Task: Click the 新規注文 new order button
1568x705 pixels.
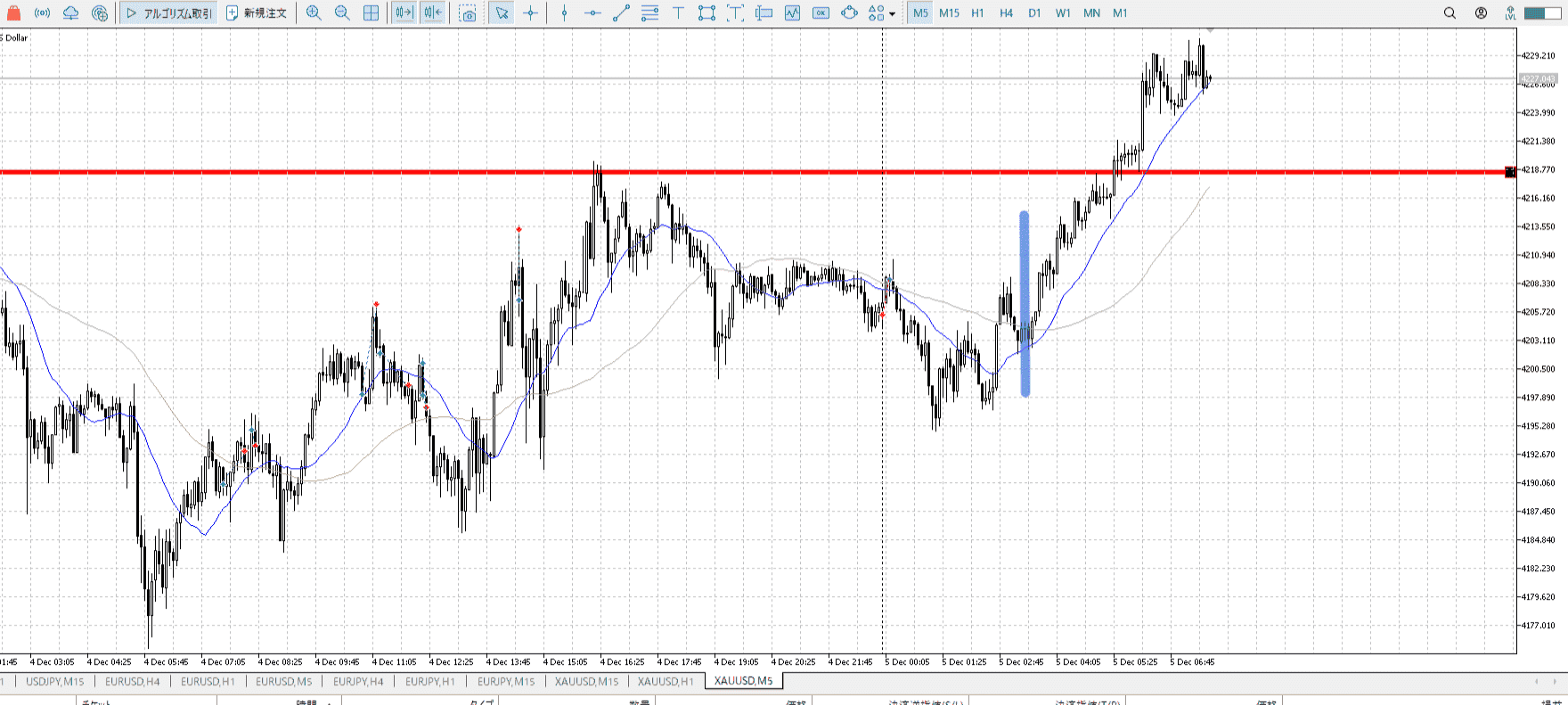Action: pos(257,13)
